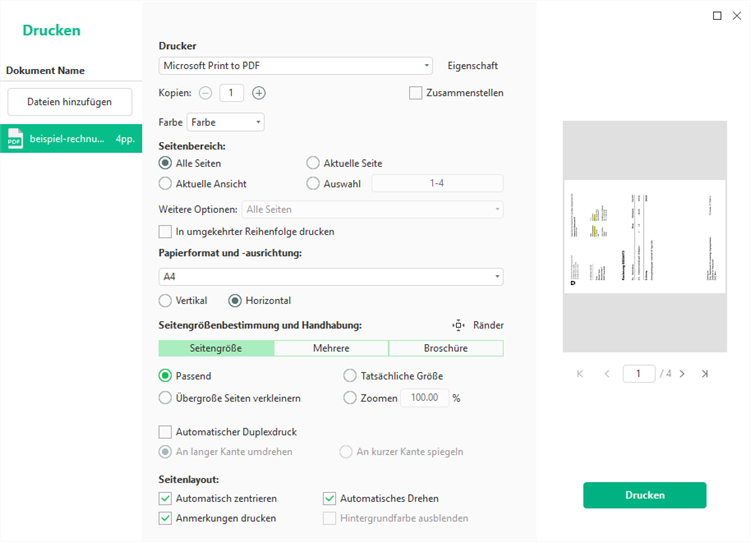Image resolution: width=750 pixels, height=542 pixels.
Task: Select the Auswahl radio button
Action: click(313, 184)
